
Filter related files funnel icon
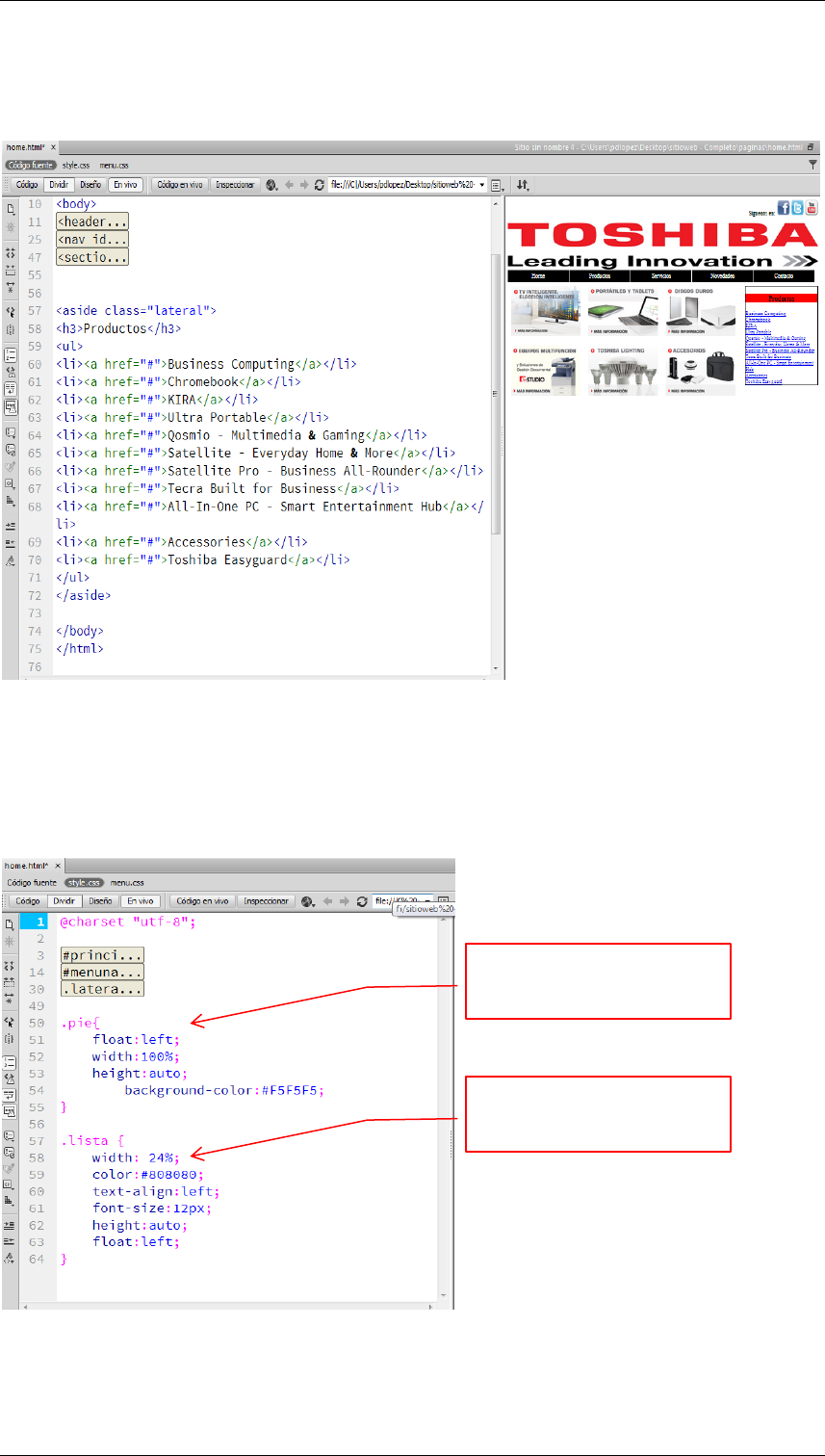coord(812,165)
